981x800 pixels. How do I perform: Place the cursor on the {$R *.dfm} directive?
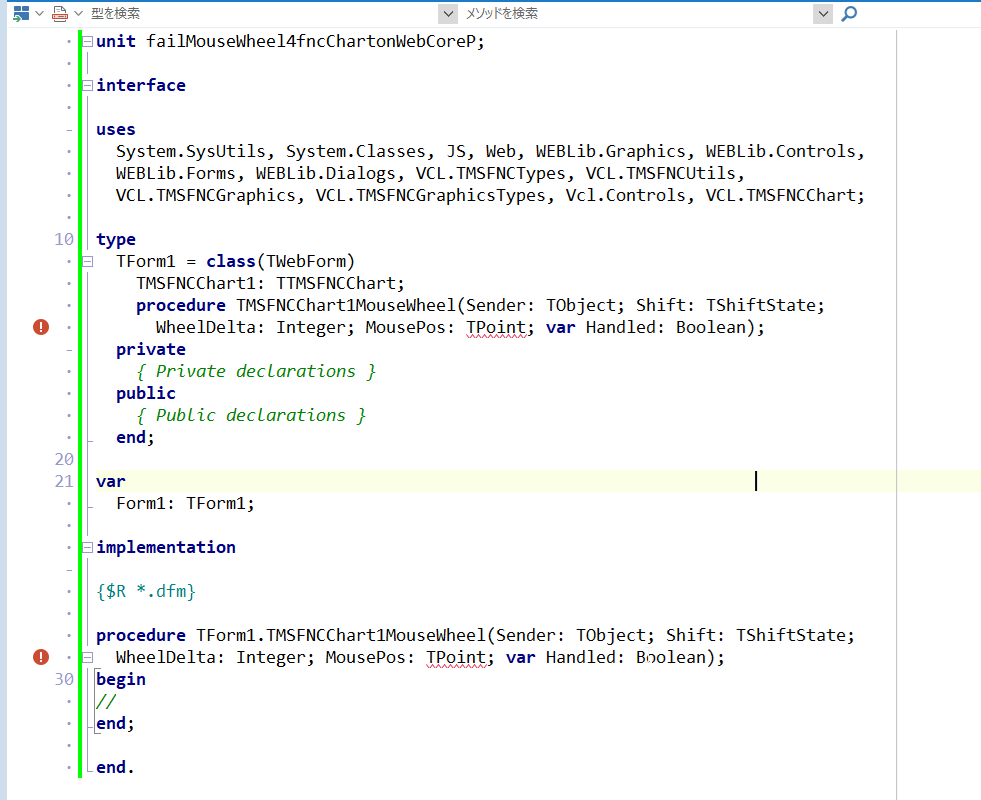coord(145,592)
